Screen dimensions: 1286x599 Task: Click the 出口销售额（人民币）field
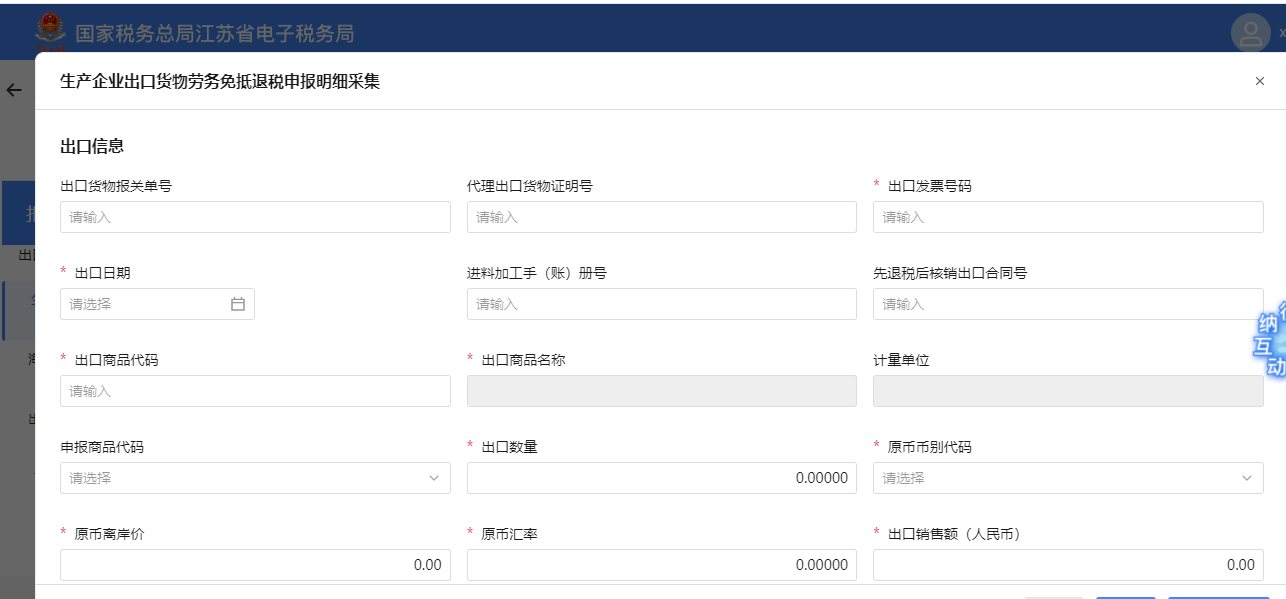pos(1067,565)
